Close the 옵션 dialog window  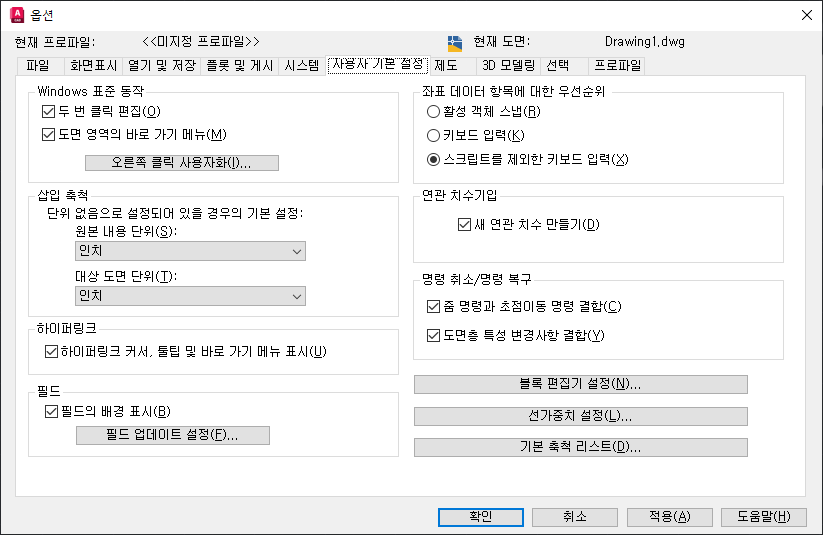806,15
